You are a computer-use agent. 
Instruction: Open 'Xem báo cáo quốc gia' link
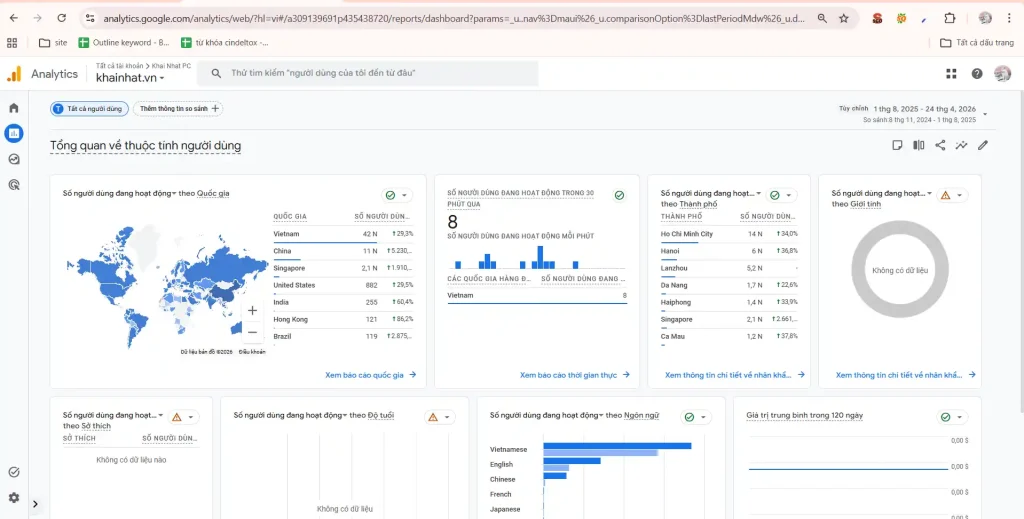(370, 375)
